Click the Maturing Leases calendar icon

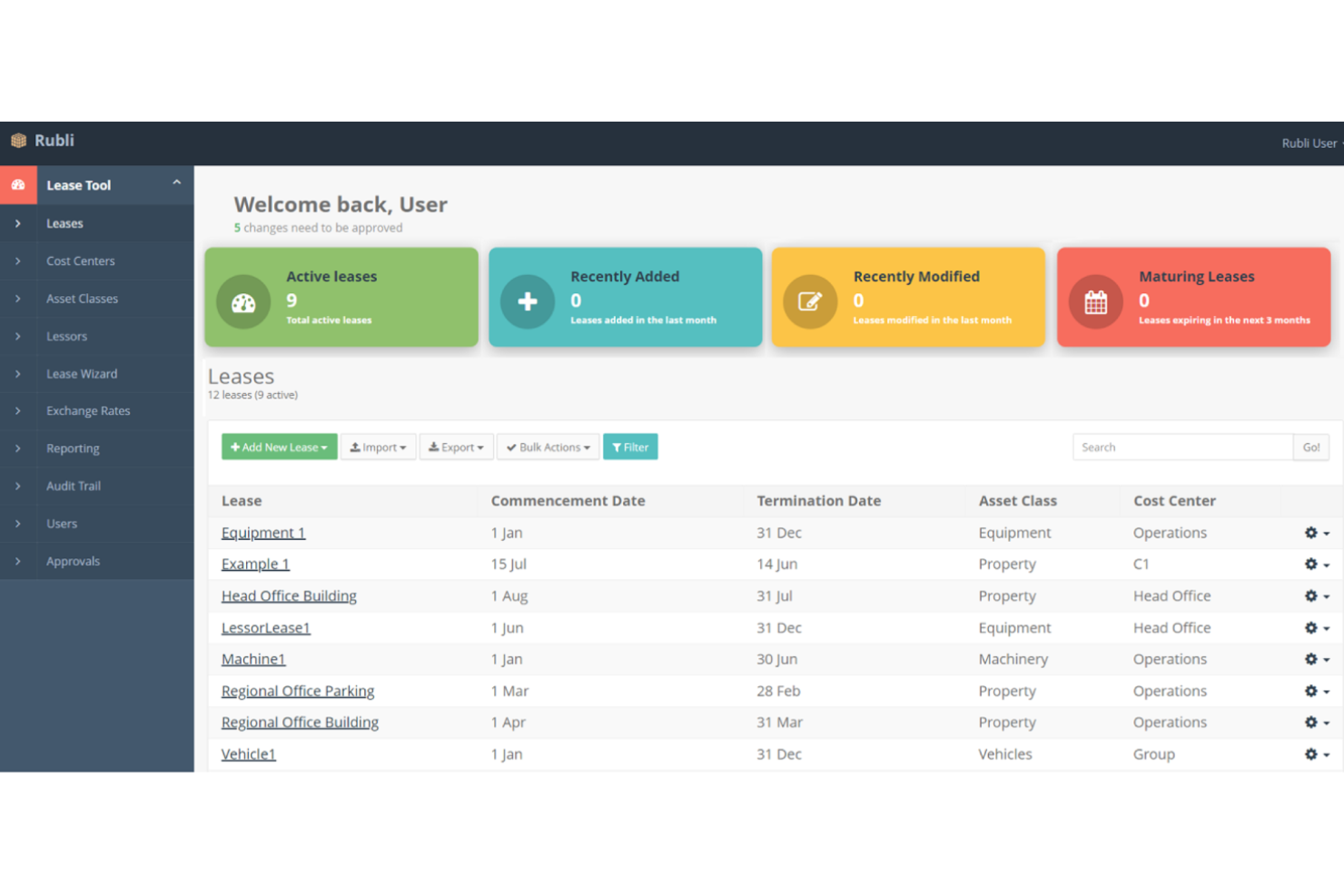click(x=1096, y=302)
